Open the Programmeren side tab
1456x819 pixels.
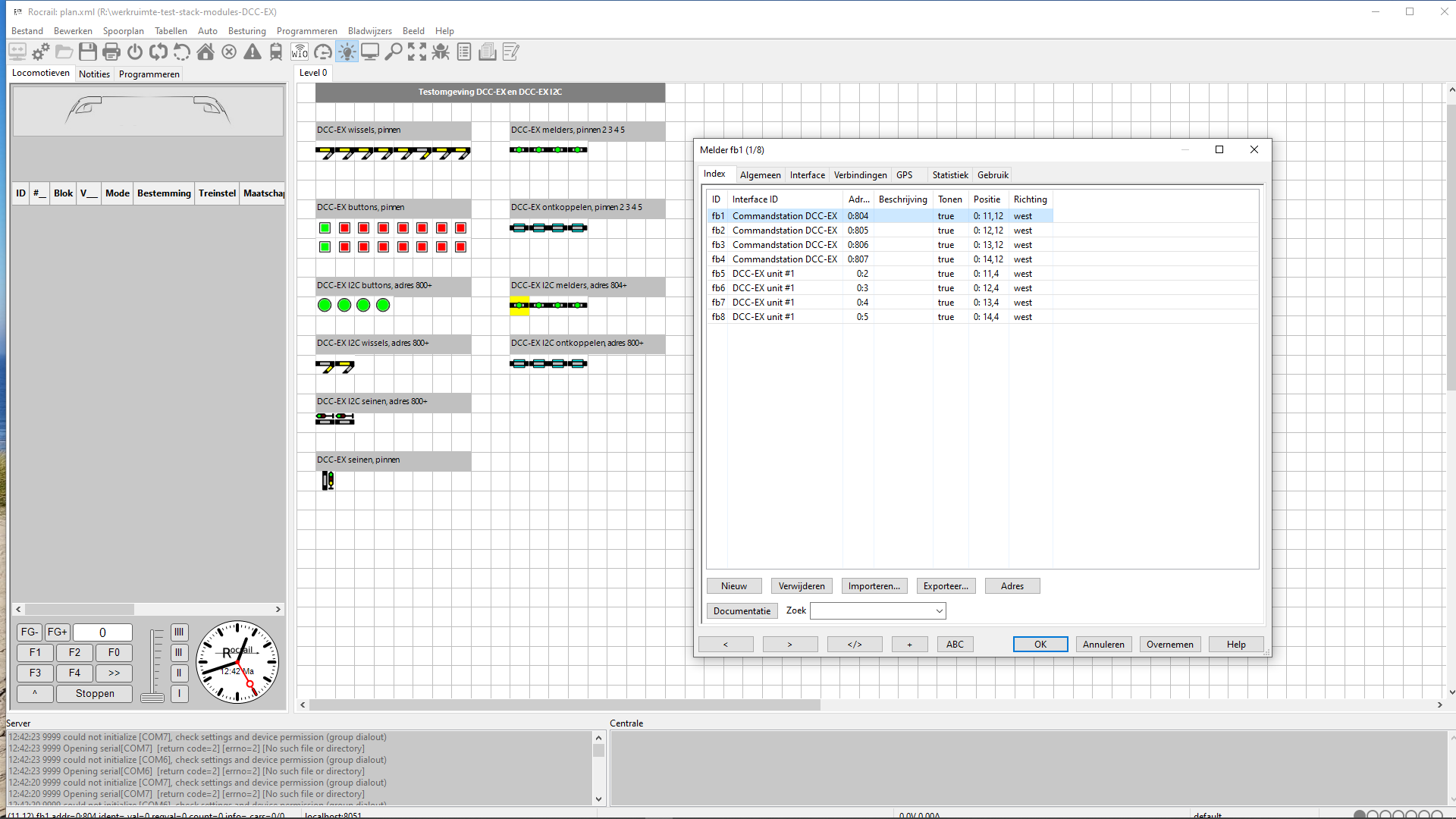[149, 74]
